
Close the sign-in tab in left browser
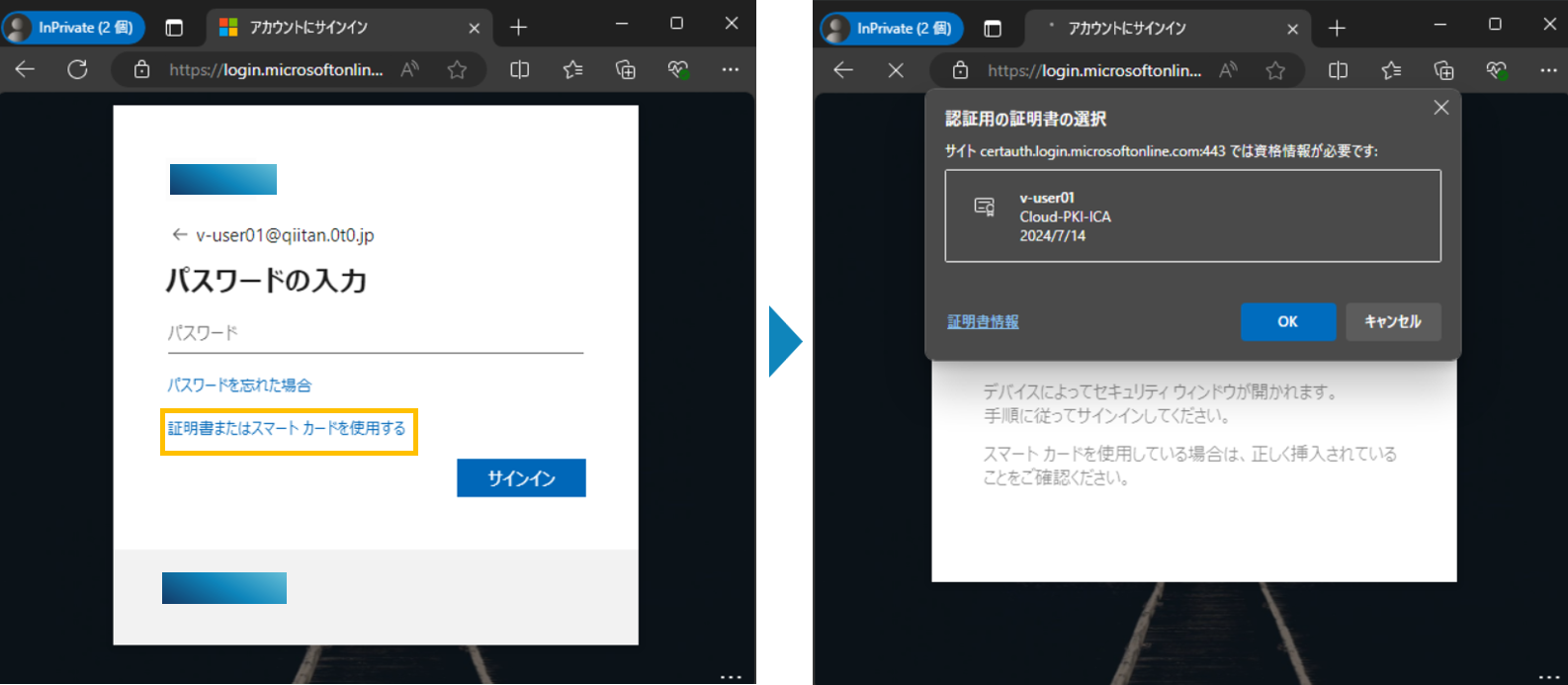coord(475,28)
